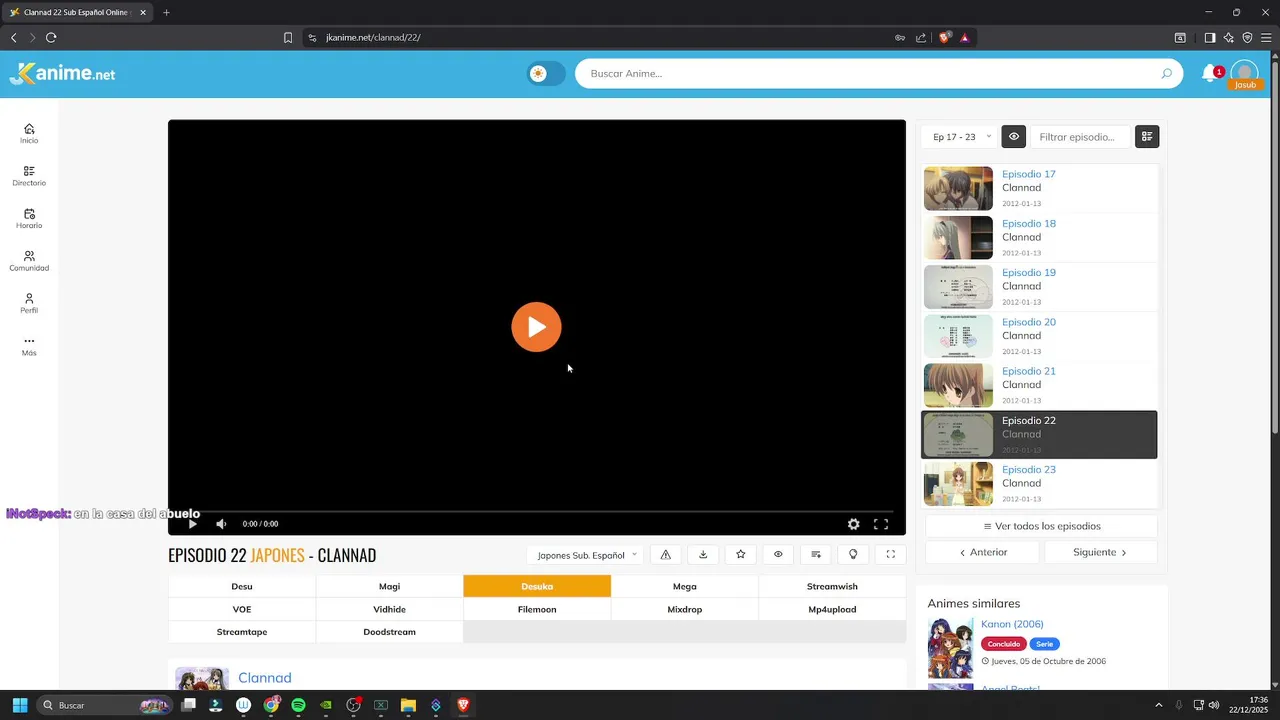Download episode 22 using the download icon
Screen dimensions: 1280x720
703,555
